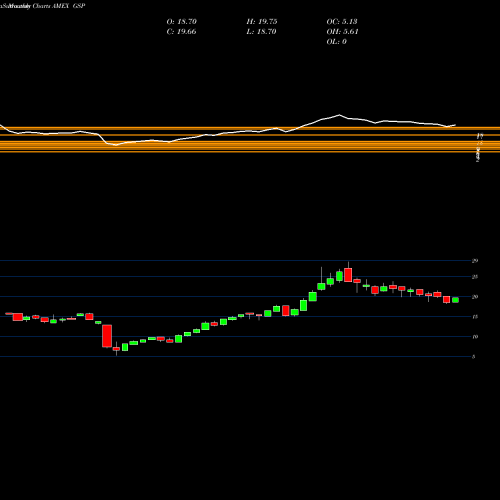Click the 25 price axis label

click(475, 277)
